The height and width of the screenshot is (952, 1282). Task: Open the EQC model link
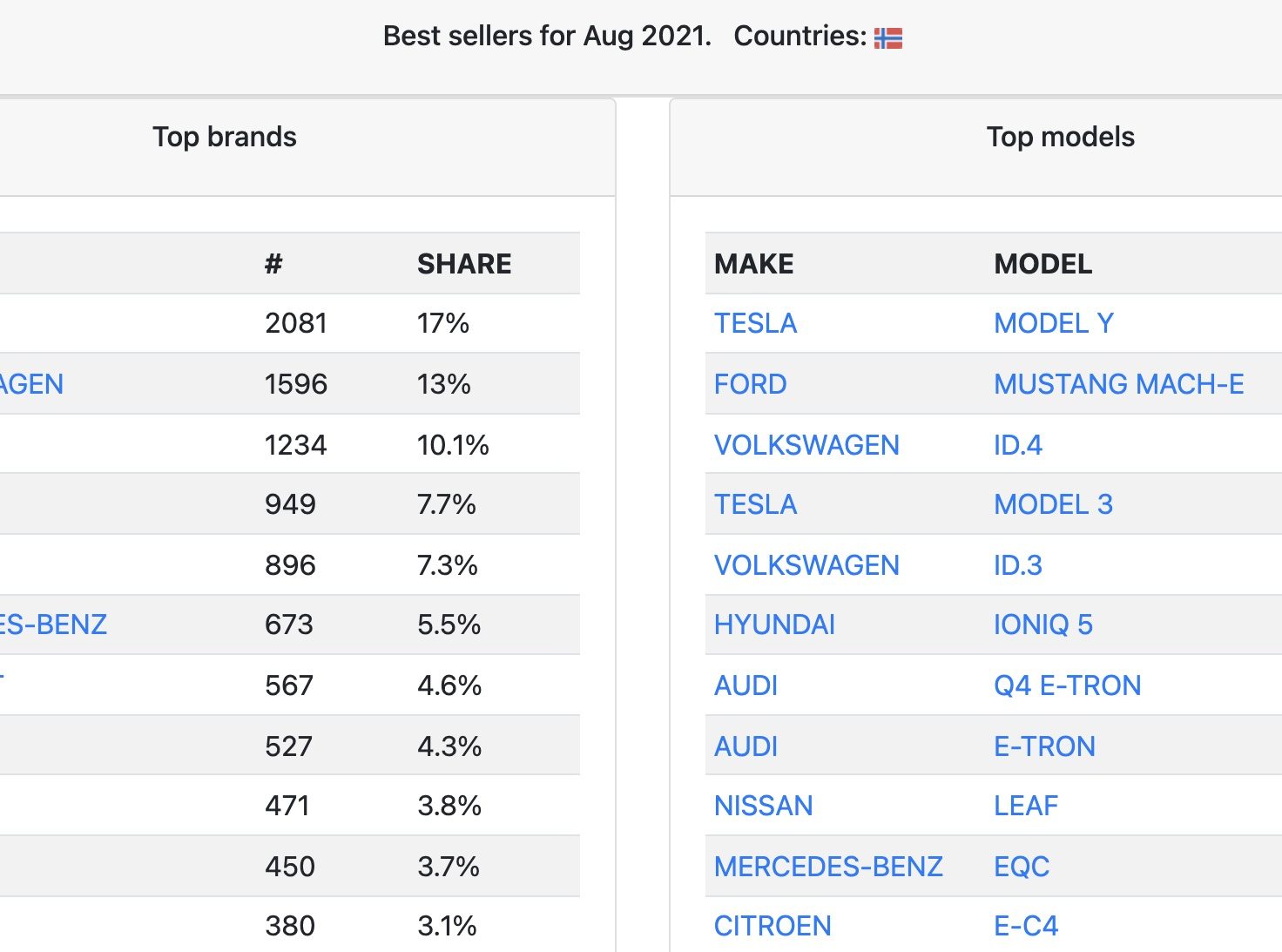pyautogui.click(x=1022, y=867)
